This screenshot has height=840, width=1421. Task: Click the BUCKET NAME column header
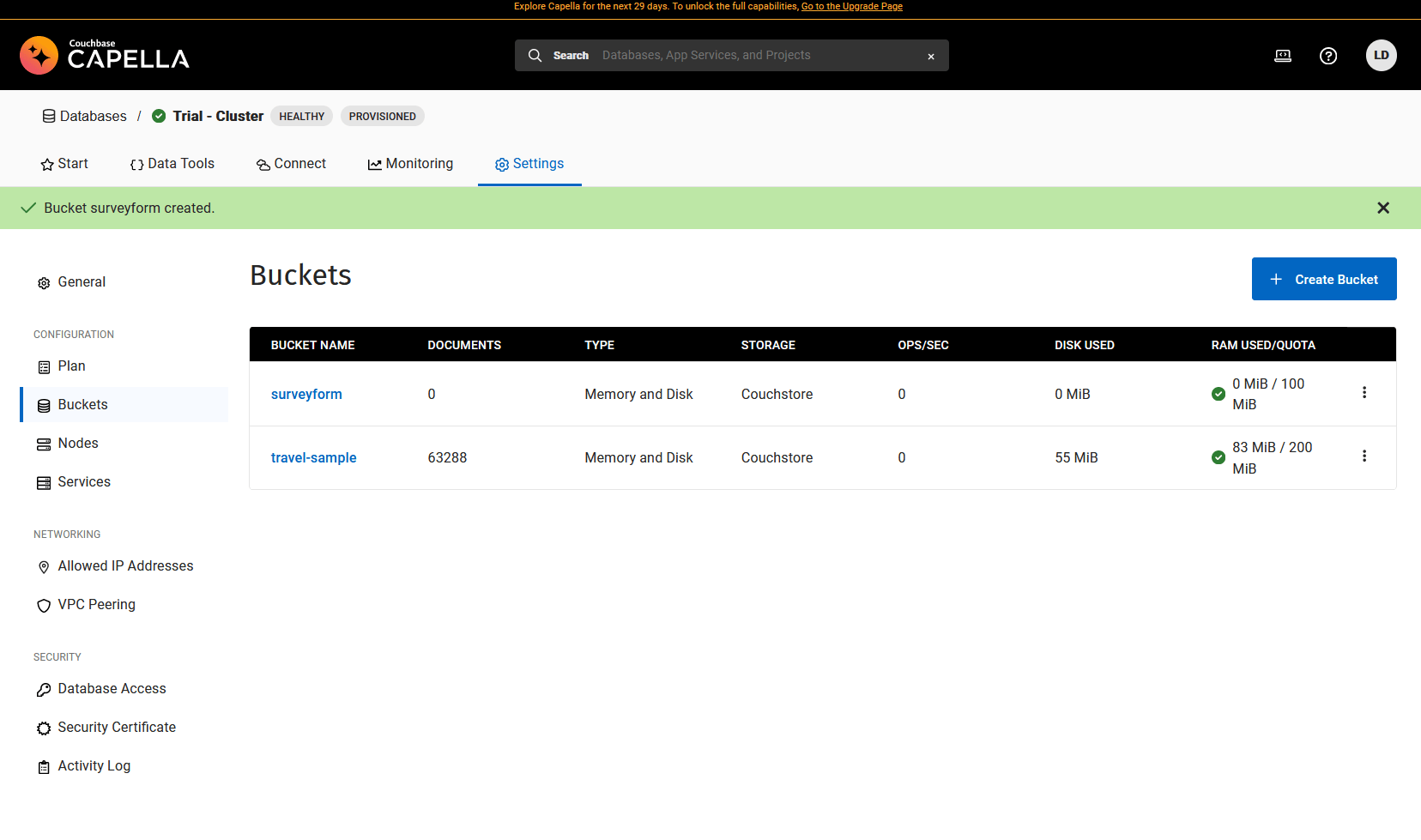(312, 345)
